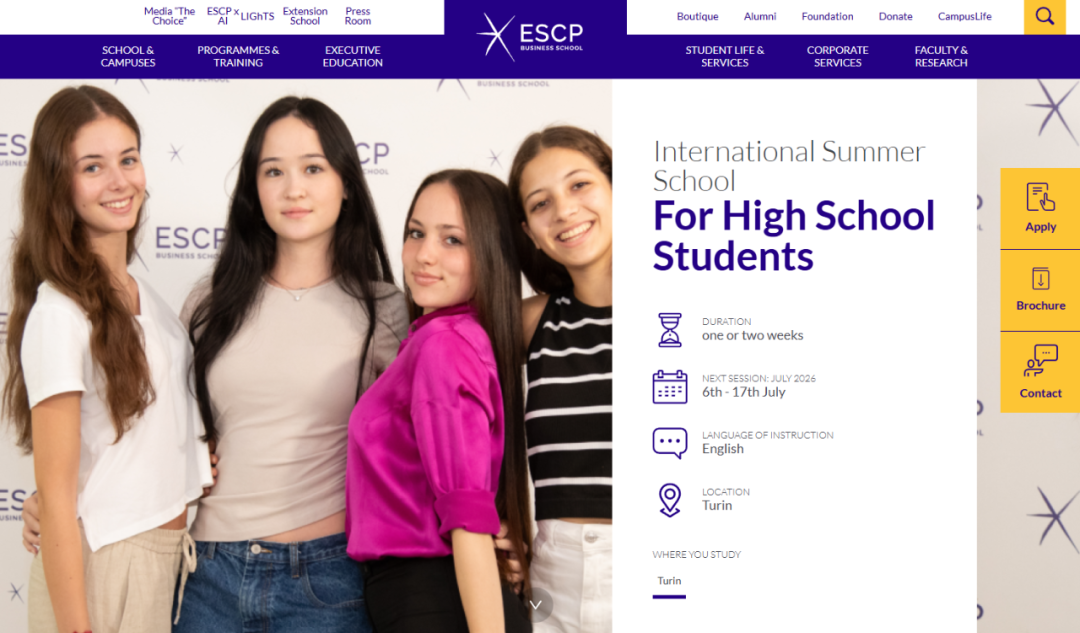1080x633 pixels.
Task: Click the next session calendar icon
Action: pyautogui.click(x=669, y=386)
